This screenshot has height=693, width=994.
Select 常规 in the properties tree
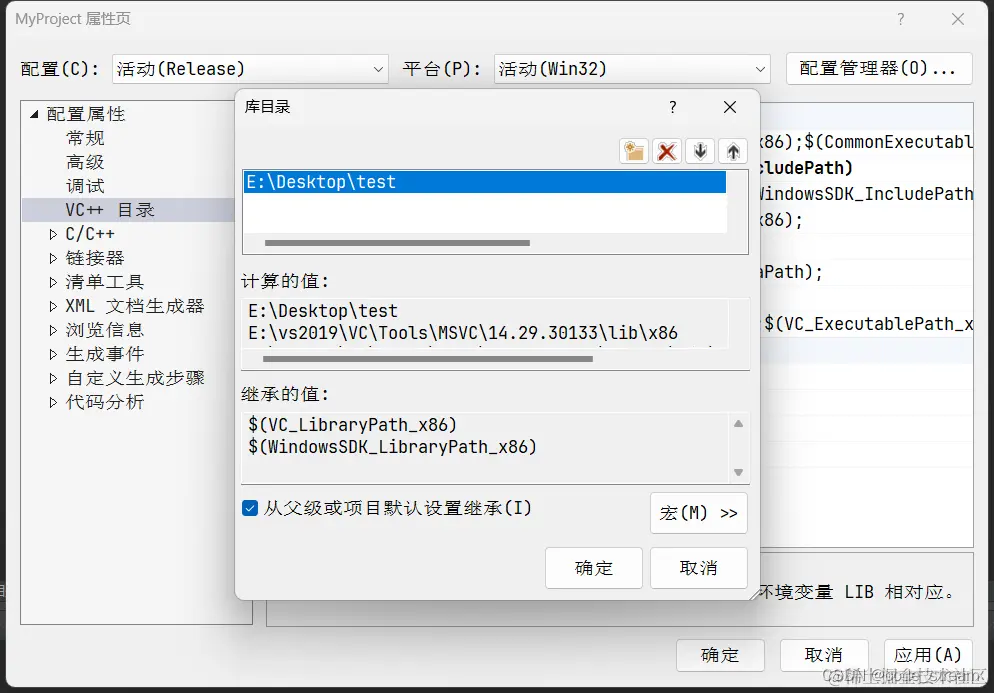pos(85,137)
